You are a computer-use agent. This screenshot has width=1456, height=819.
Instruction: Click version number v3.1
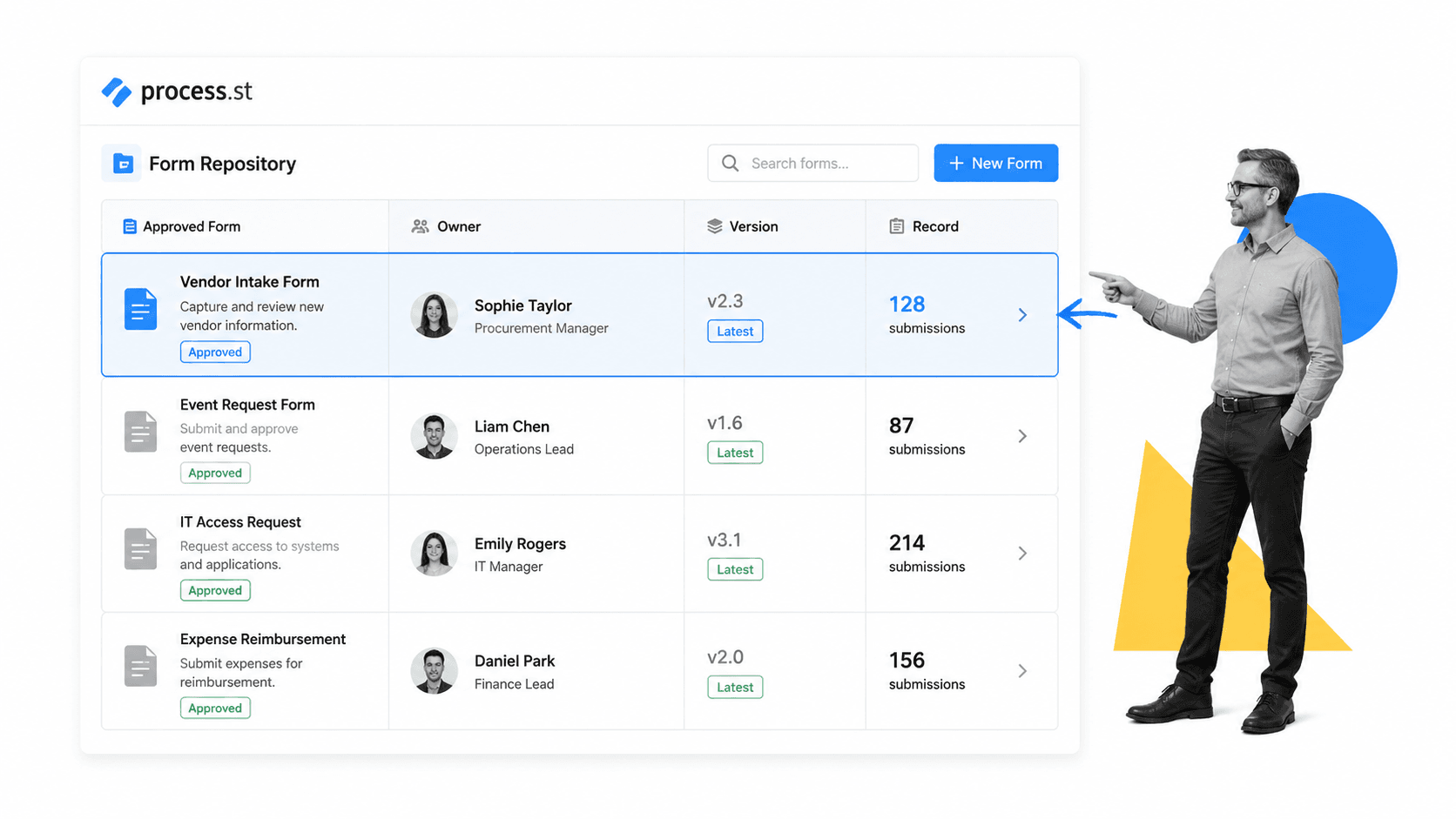725,540
